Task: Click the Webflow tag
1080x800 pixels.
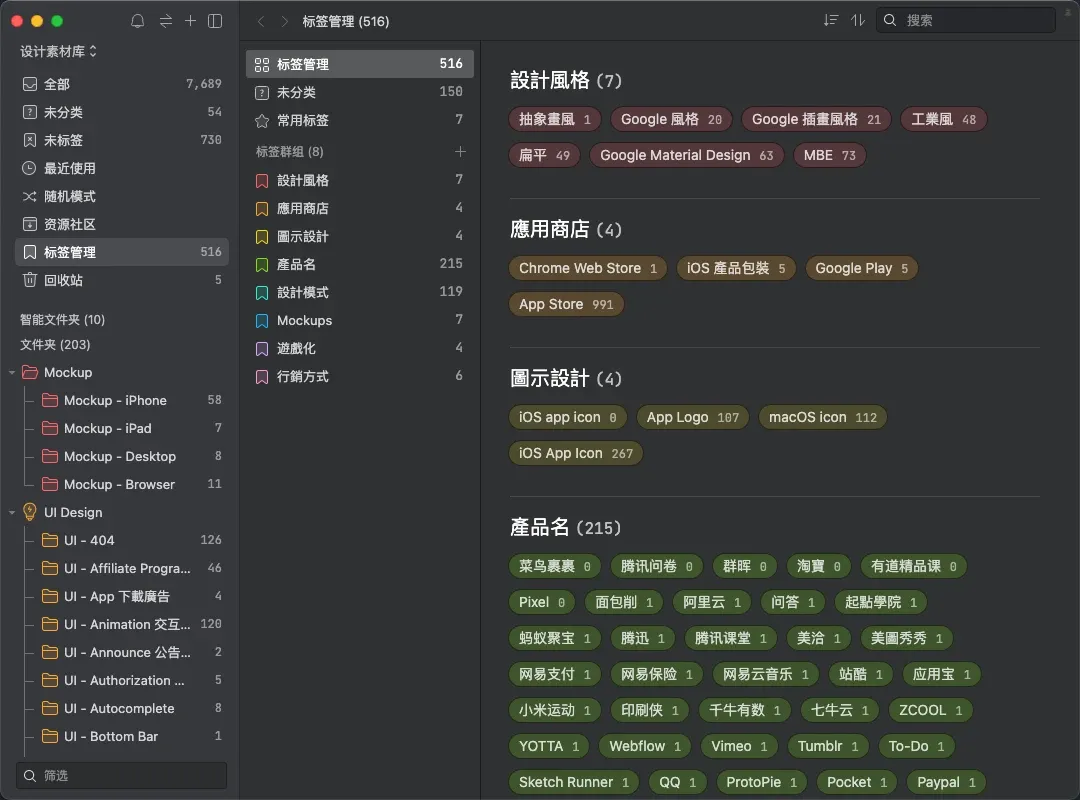Action: [645, 746]
